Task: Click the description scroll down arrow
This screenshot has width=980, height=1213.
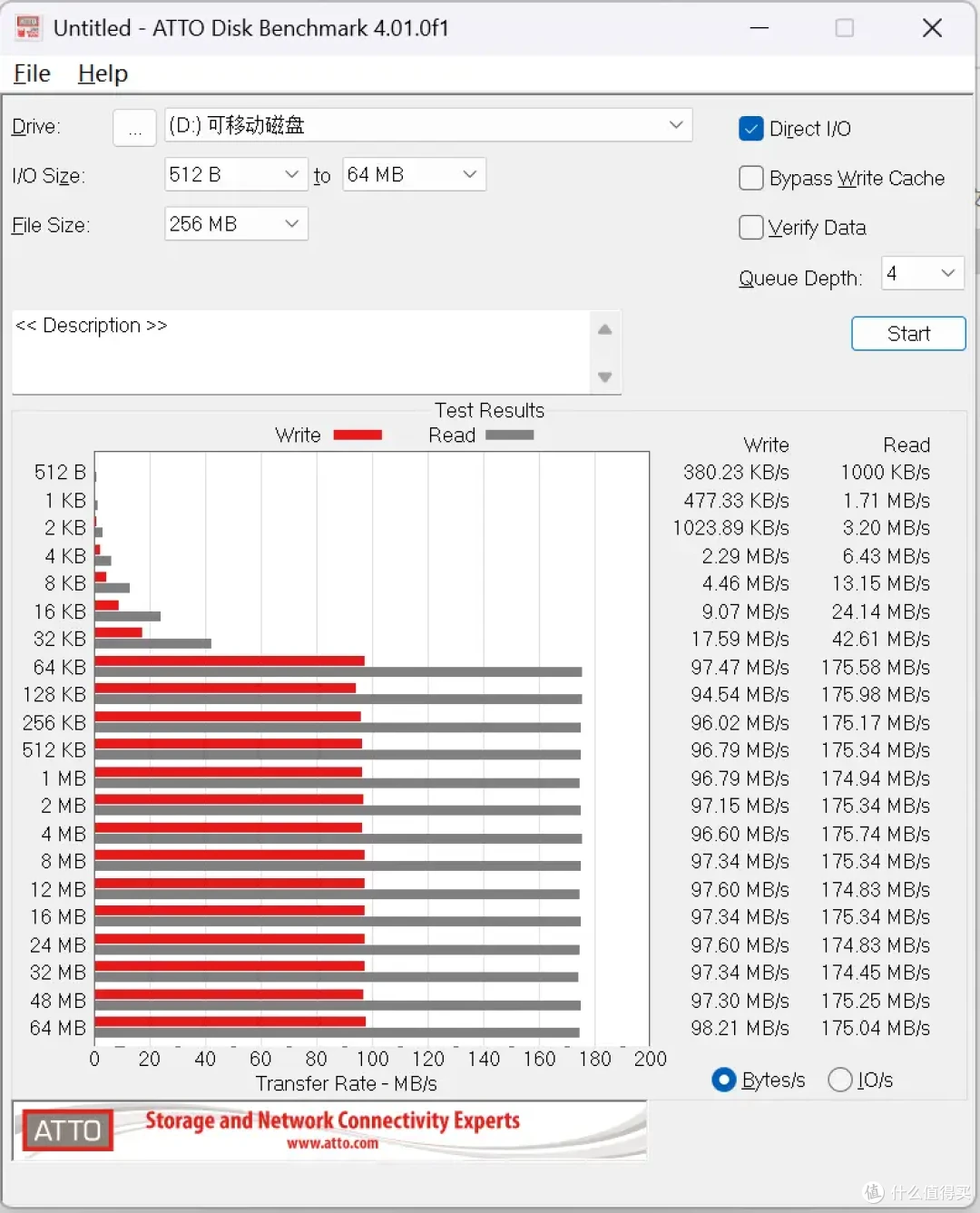Action: (x=605, y=377)
